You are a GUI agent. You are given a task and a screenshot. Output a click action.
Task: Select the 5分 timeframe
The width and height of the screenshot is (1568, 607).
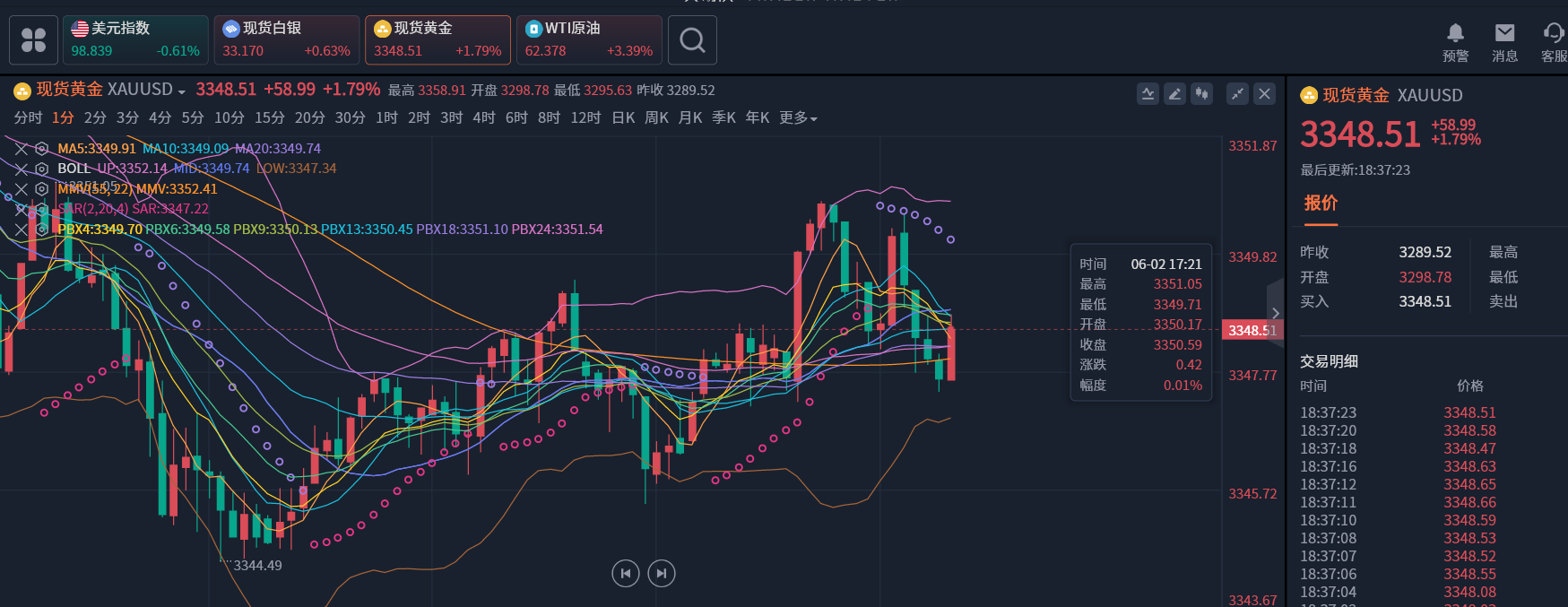193,117
